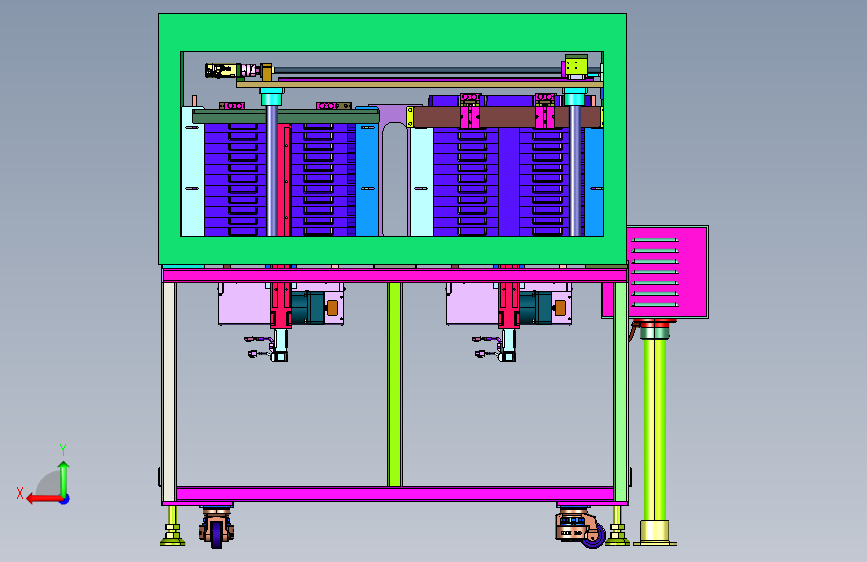The image size is (867, 562).
Task: Select the right vertical guide shaft
Action: (x=575, y=170)
